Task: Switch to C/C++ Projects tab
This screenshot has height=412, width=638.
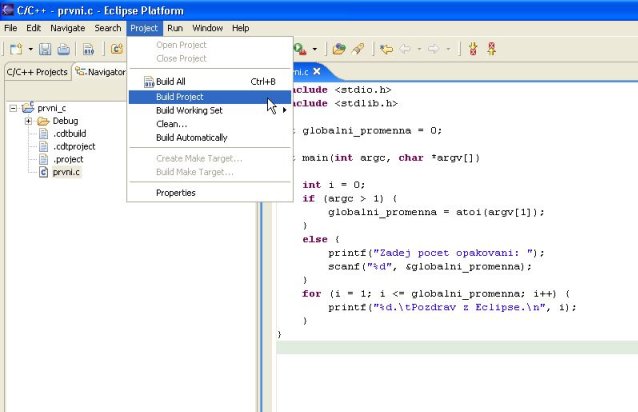Action: (37, 72)
